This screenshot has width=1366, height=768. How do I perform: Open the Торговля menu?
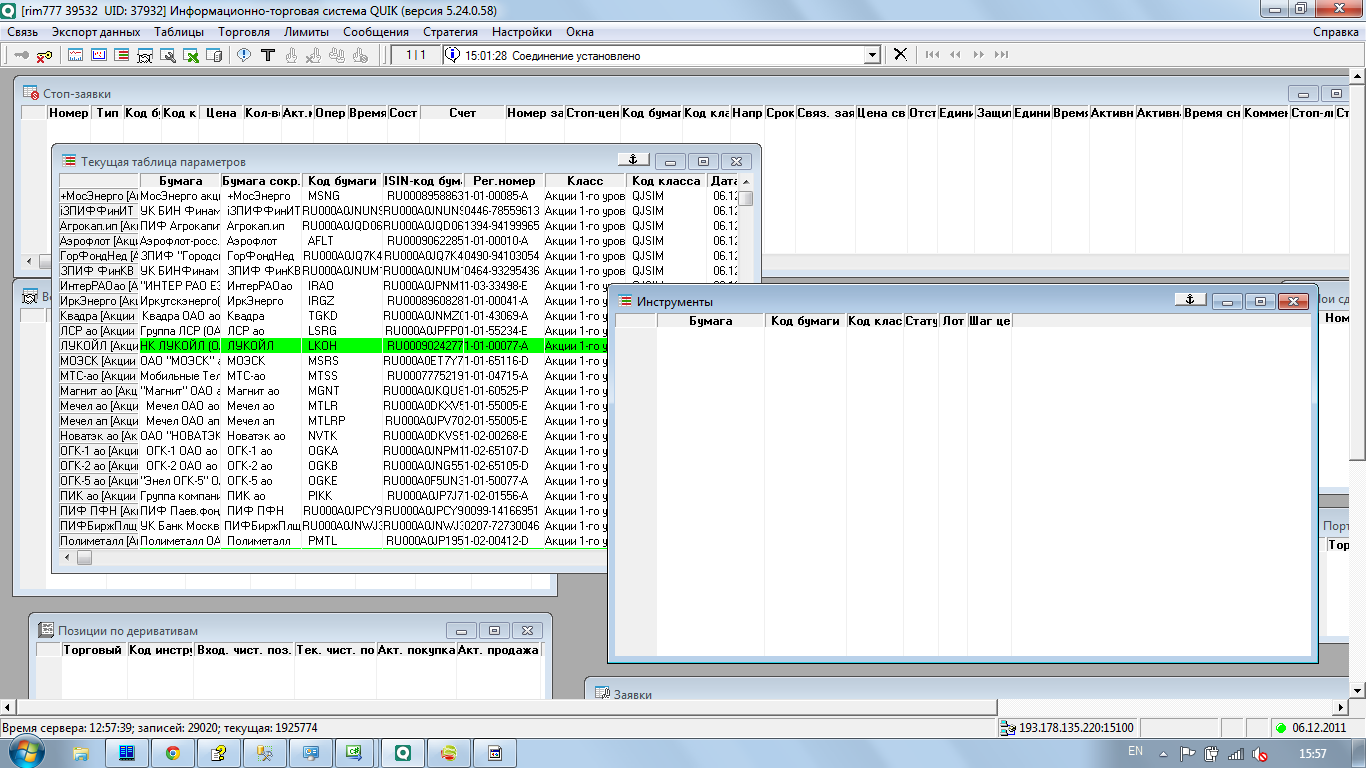pos(244,32)
